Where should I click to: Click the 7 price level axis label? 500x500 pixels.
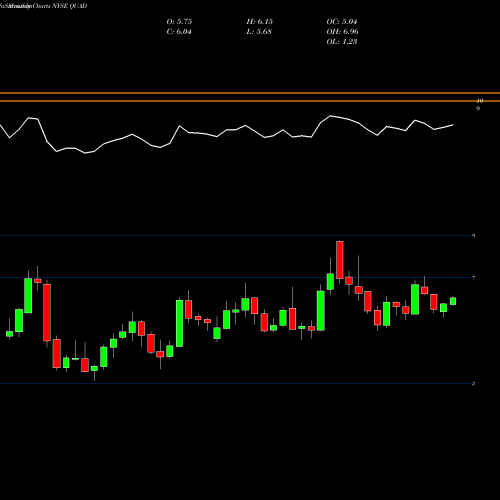[474, 278]
